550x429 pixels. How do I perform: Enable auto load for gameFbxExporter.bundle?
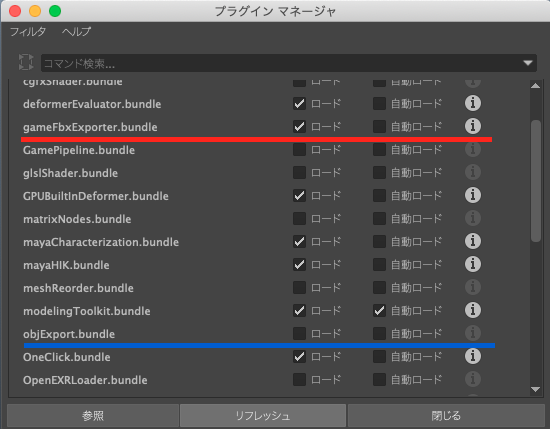[379, 127]
